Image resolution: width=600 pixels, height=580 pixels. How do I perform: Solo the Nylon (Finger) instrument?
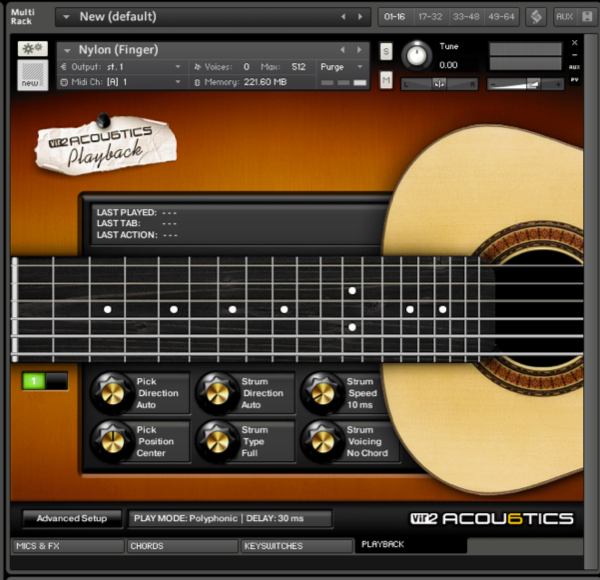[386, 51]
